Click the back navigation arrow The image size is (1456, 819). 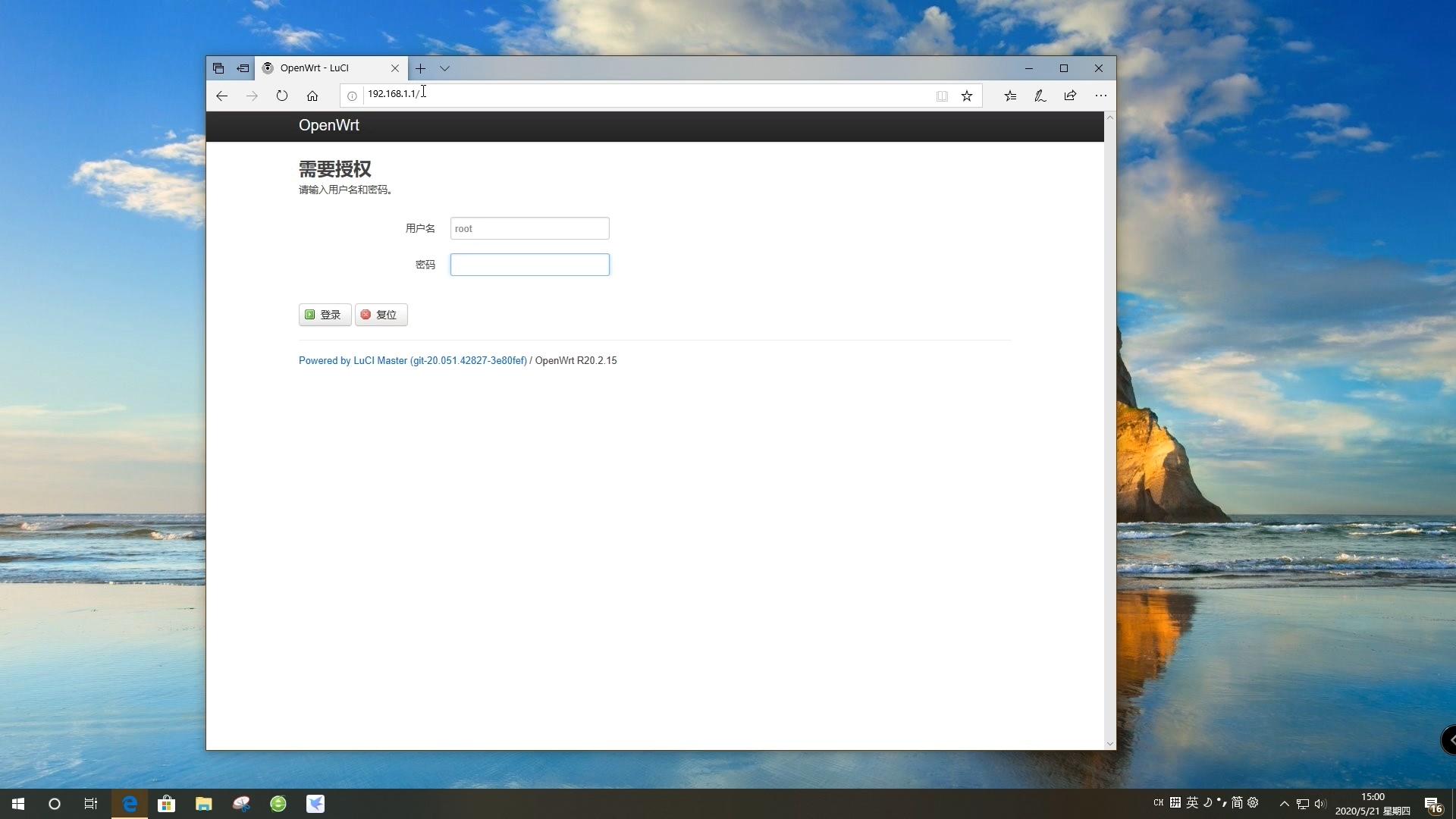(x=221, y=96)
